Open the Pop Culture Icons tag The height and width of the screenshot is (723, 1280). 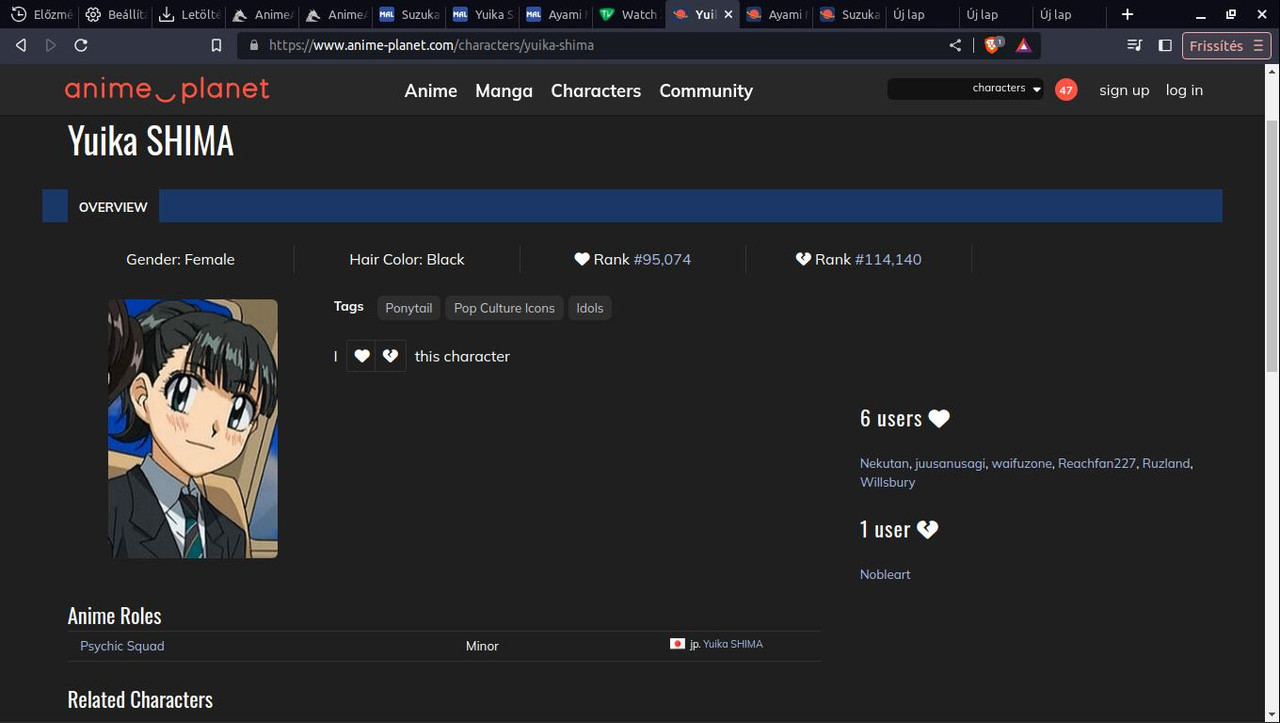coord(504,308)
